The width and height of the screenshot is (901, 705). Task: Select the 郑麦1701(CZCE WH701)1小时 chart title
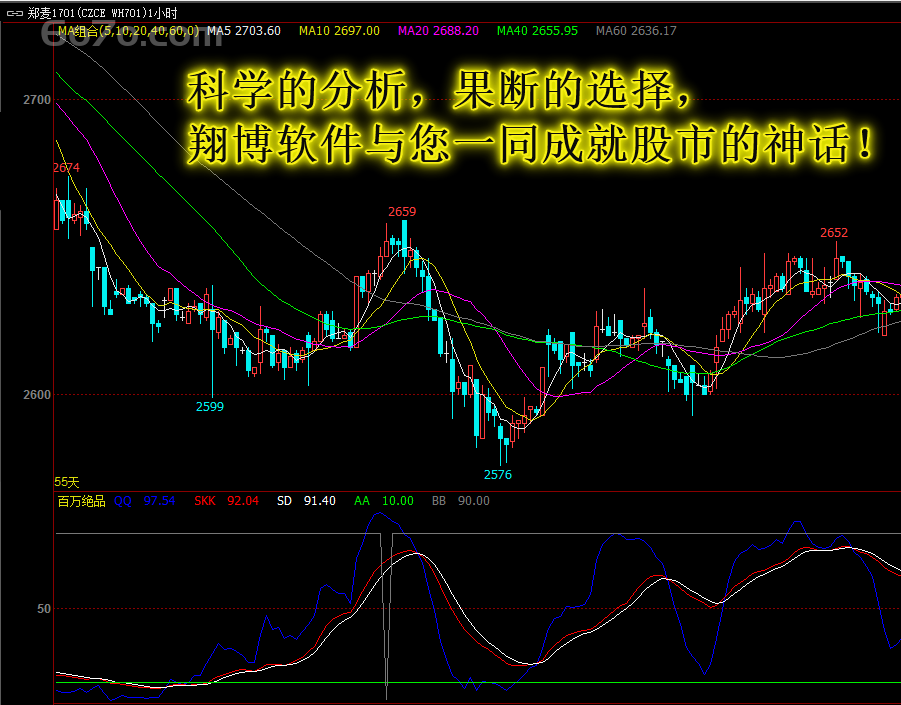tap(103, 13)
